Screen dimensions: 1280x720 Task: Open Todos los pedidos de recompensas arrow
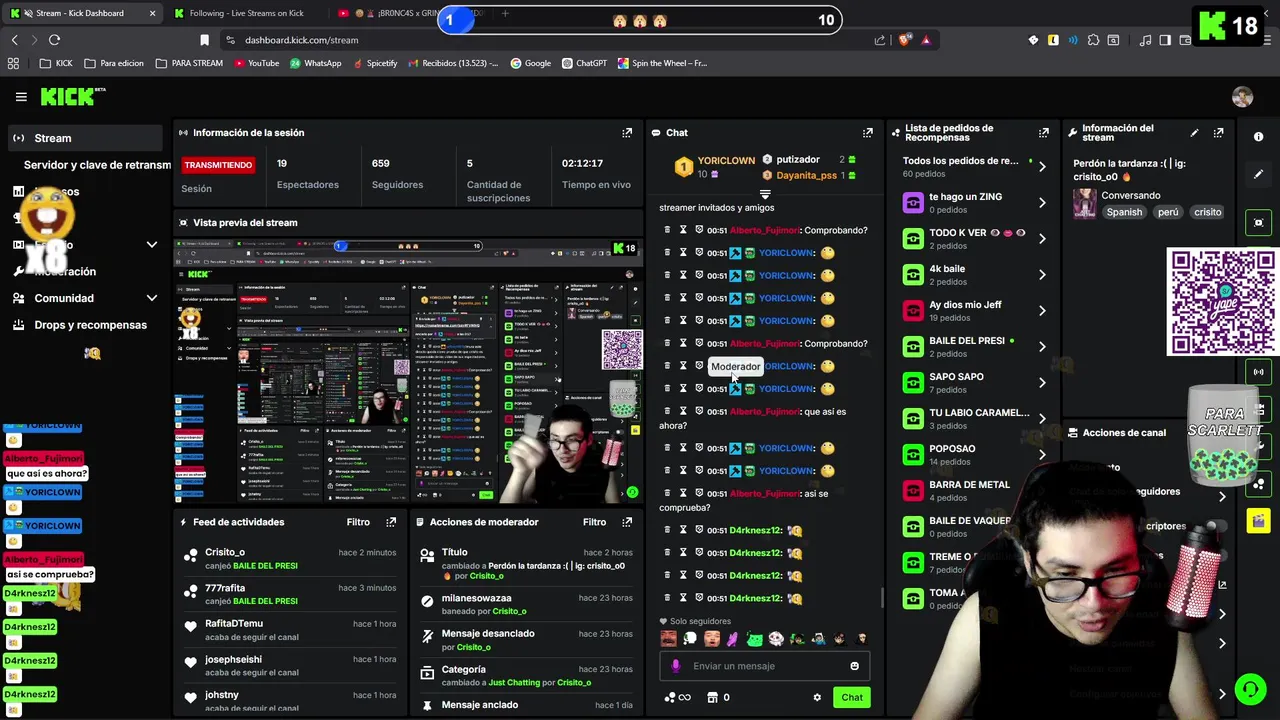(x=1042, y=166)
